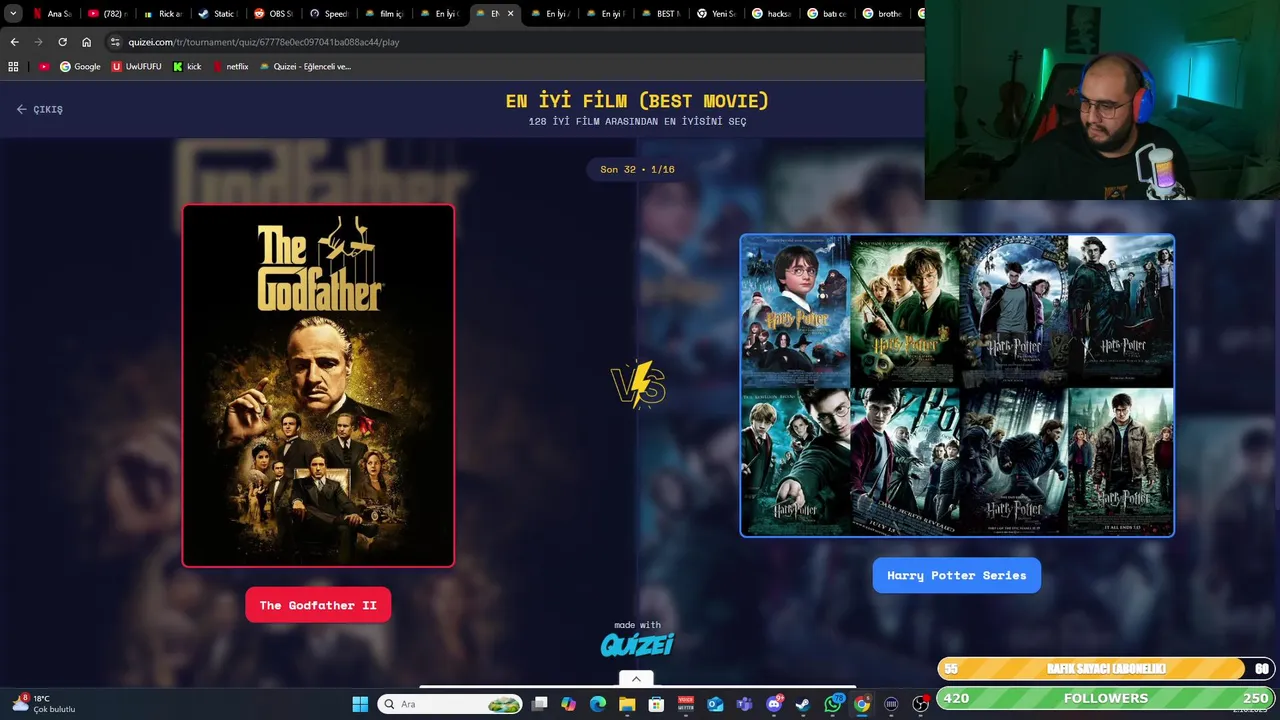The height and width of the screenshot is (720, 1280).
Task: Exit the quiz with ÇIKIŞ
Action: [40, 109]
